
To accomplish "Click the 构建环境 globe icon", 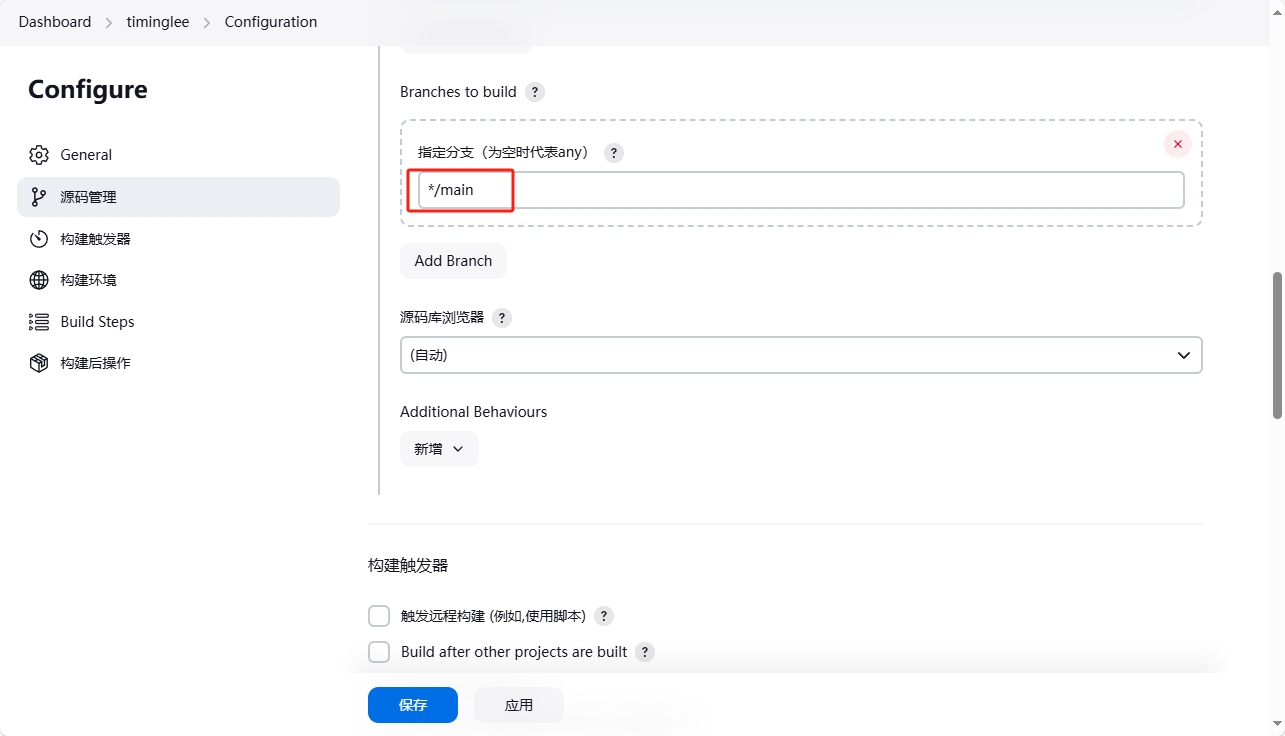I will click(x=39, y=280).
